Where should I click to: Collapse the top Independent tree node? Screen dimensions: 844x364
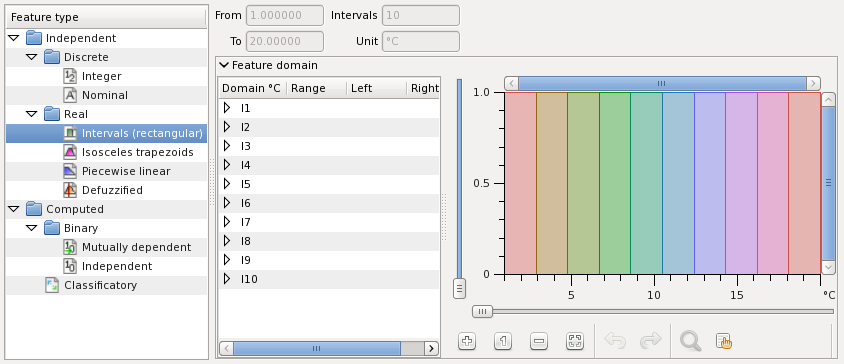(14, 38)
